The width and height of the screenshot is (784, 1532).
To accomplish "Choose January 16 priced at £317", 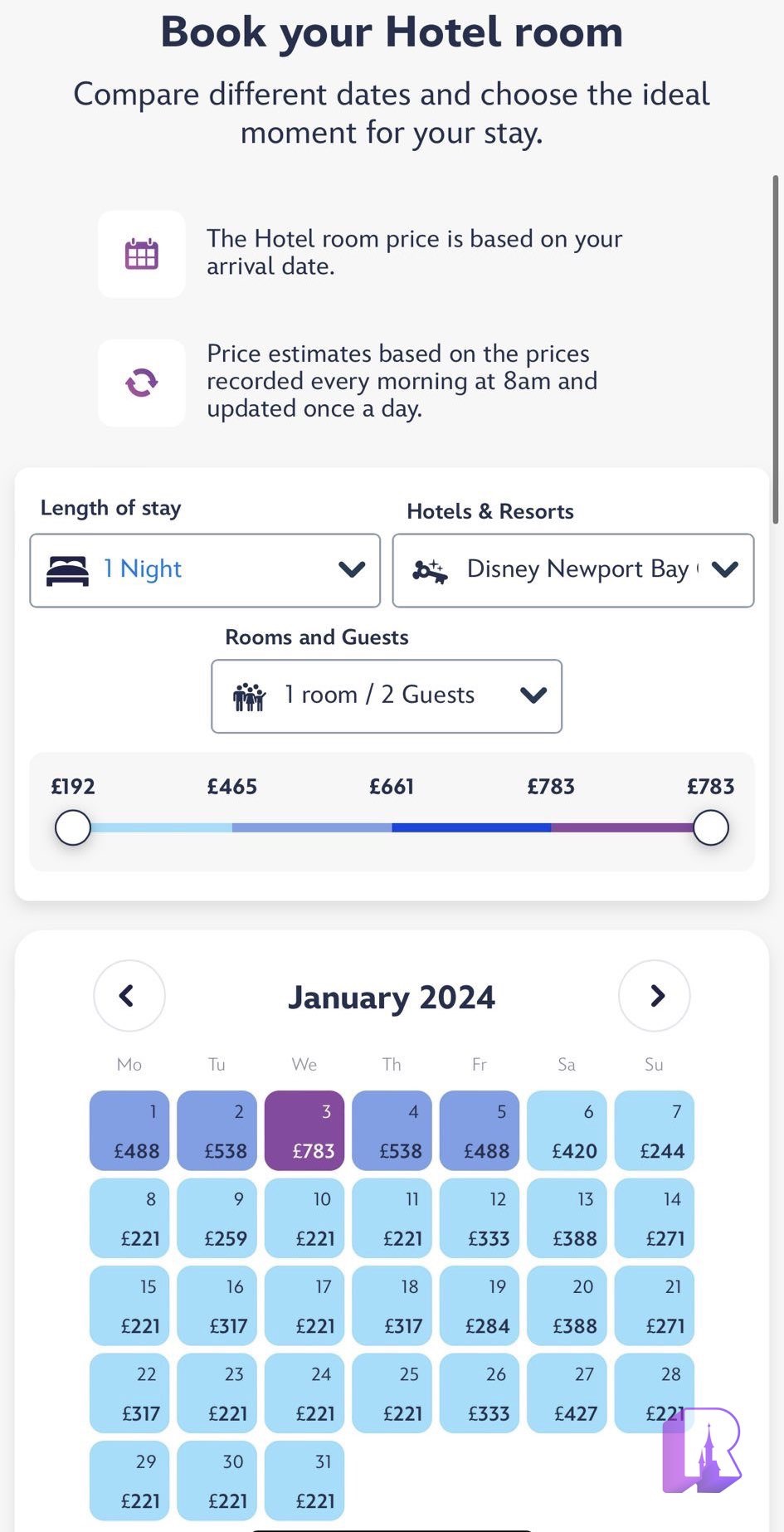I will coord(217,1305).
